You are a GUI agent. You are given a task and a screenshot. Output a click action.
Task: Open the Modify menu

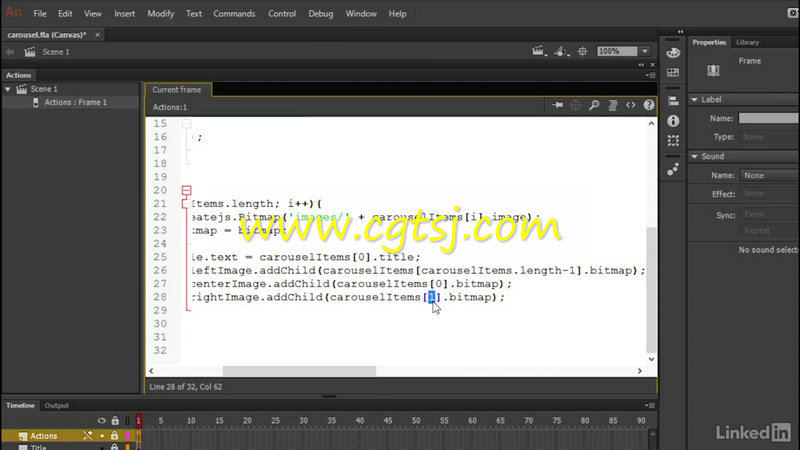[x=161, y=14]
